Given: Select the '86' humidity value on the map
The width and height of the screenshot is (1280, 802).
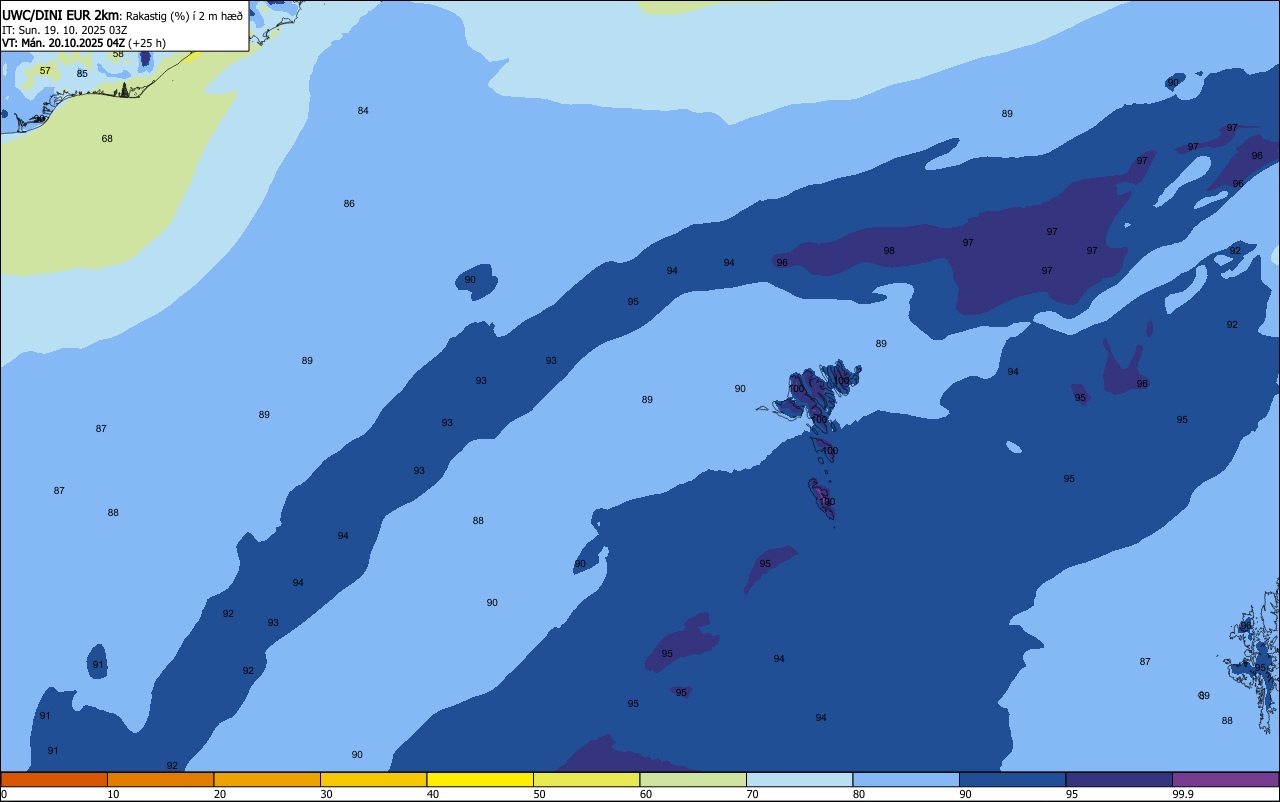Looking at the screenshot, I should coord(349,204).
